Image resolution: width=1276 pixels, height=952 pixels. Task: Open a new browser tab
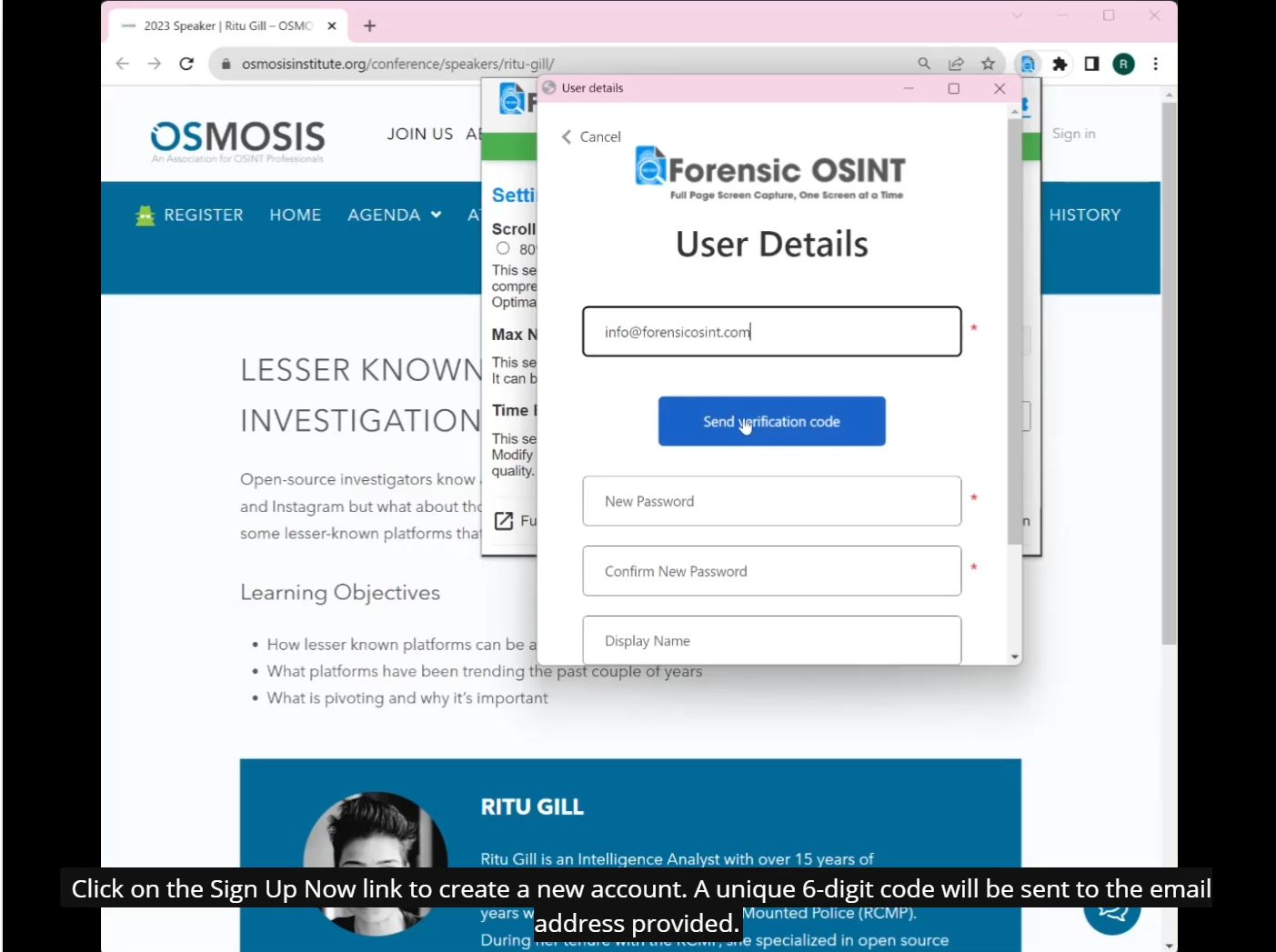point(369,25)
